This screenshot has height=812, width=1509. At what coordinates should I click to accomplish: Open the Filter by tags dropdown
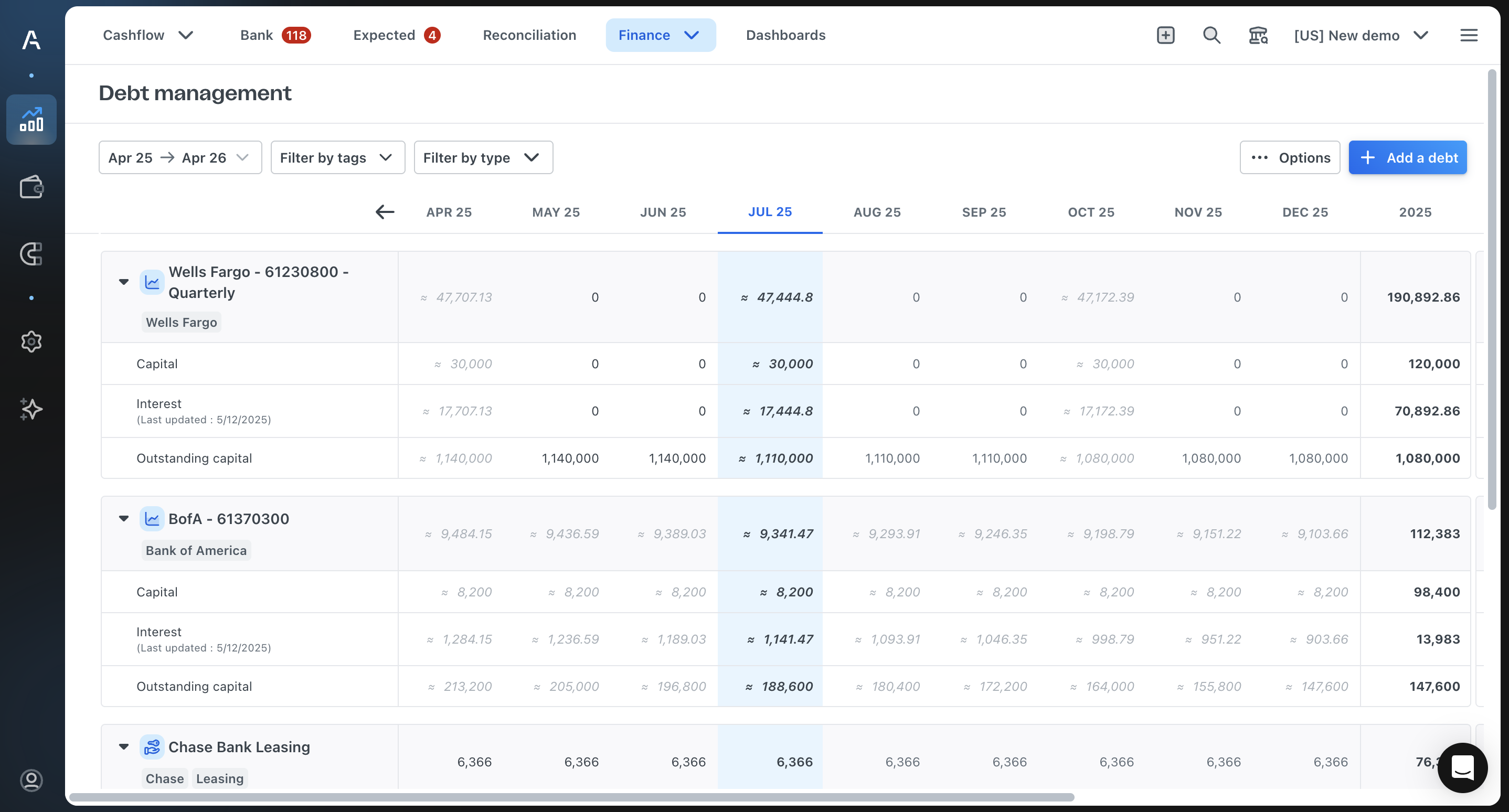coord(337,157)
